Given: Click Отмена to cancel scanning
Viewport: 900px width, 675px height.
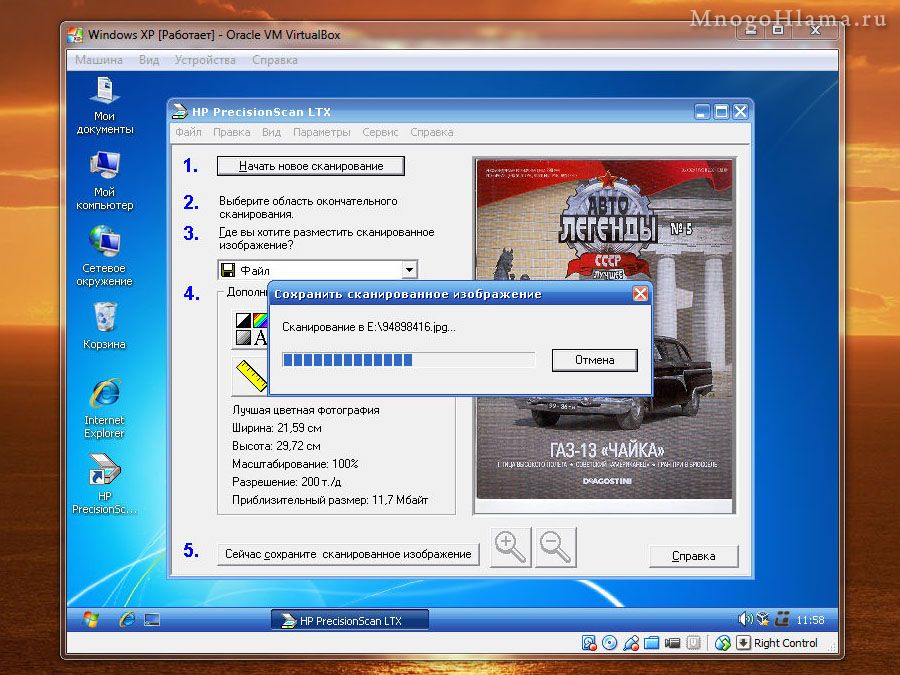Looking at the screenshot, I should point(595,360).
